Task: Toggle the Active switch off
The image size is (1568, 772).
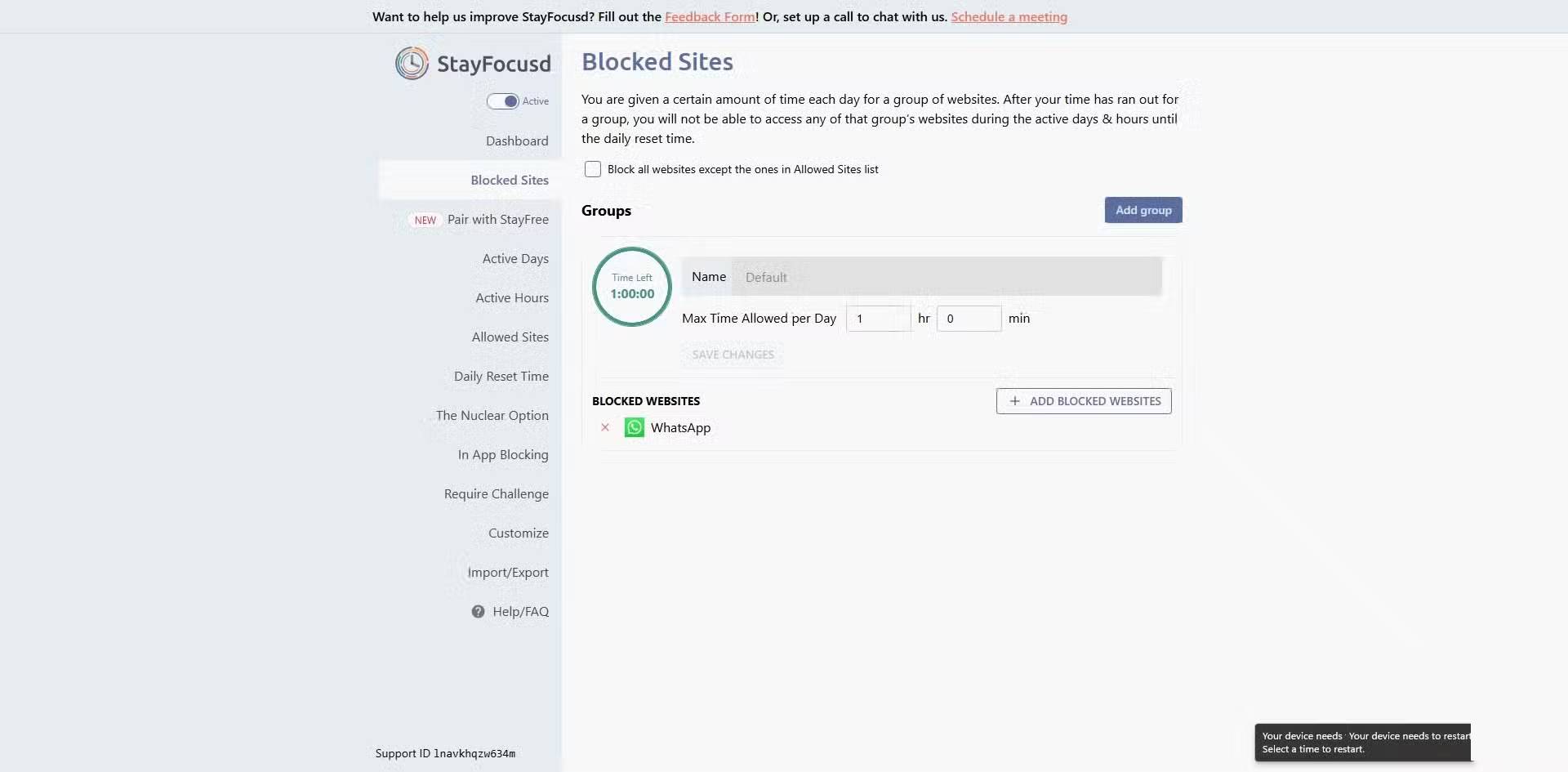Action: 502,100
